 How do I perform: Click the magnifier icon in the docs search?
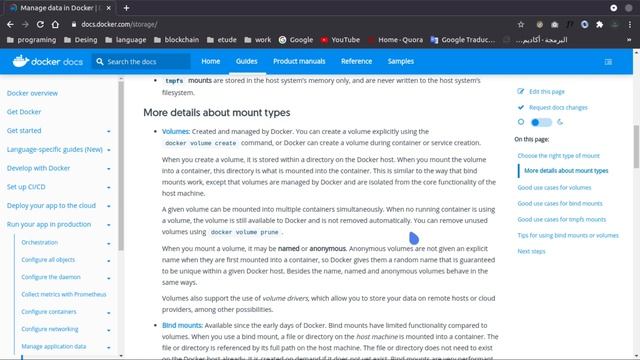[x=100, y=62]
